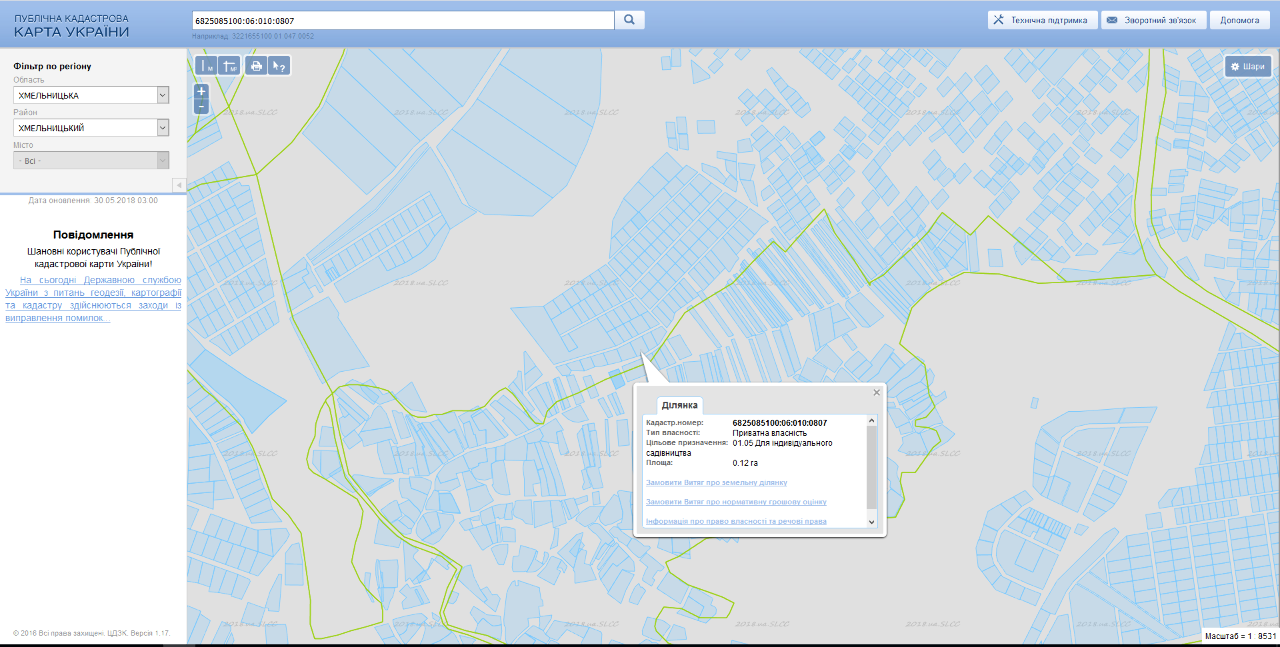Image resolution: width=1280 pixels, height=647 pixels.
Task: Click the Зворотний зв'язок button
Action: 1153,20
